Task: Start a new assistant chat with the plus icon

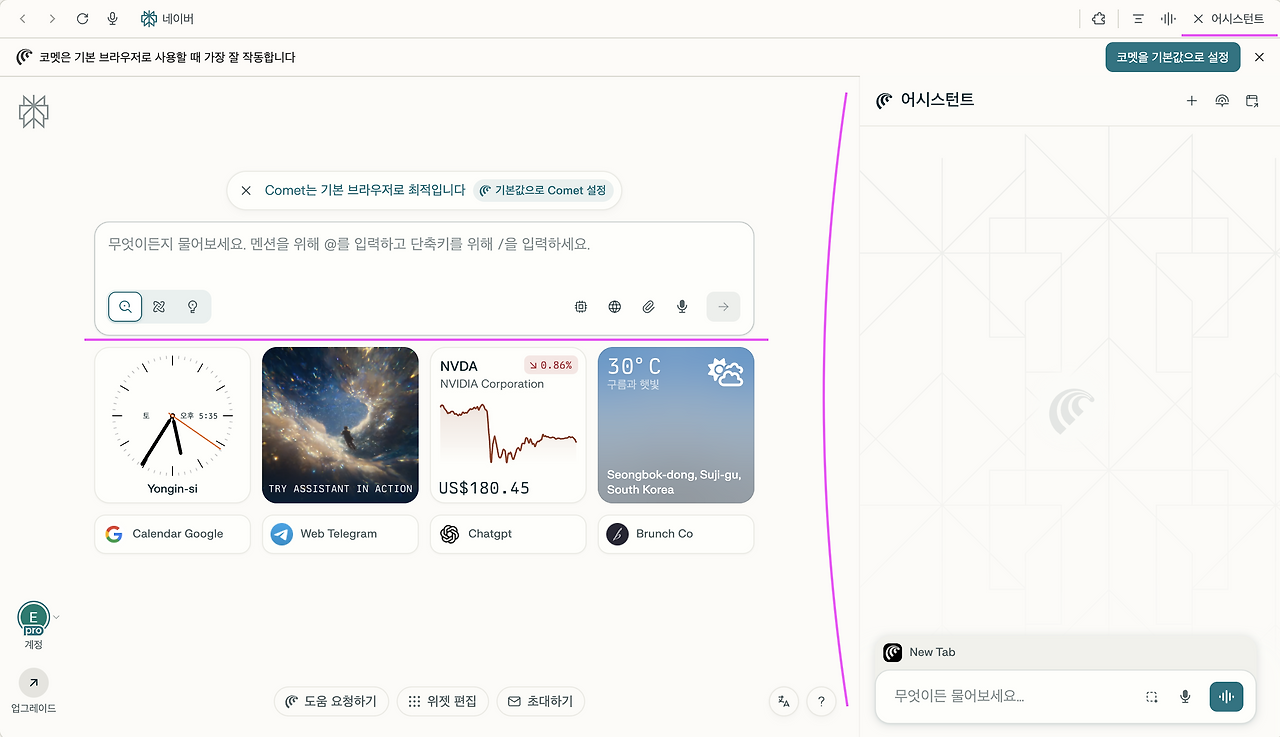Action: point(1191,101)
